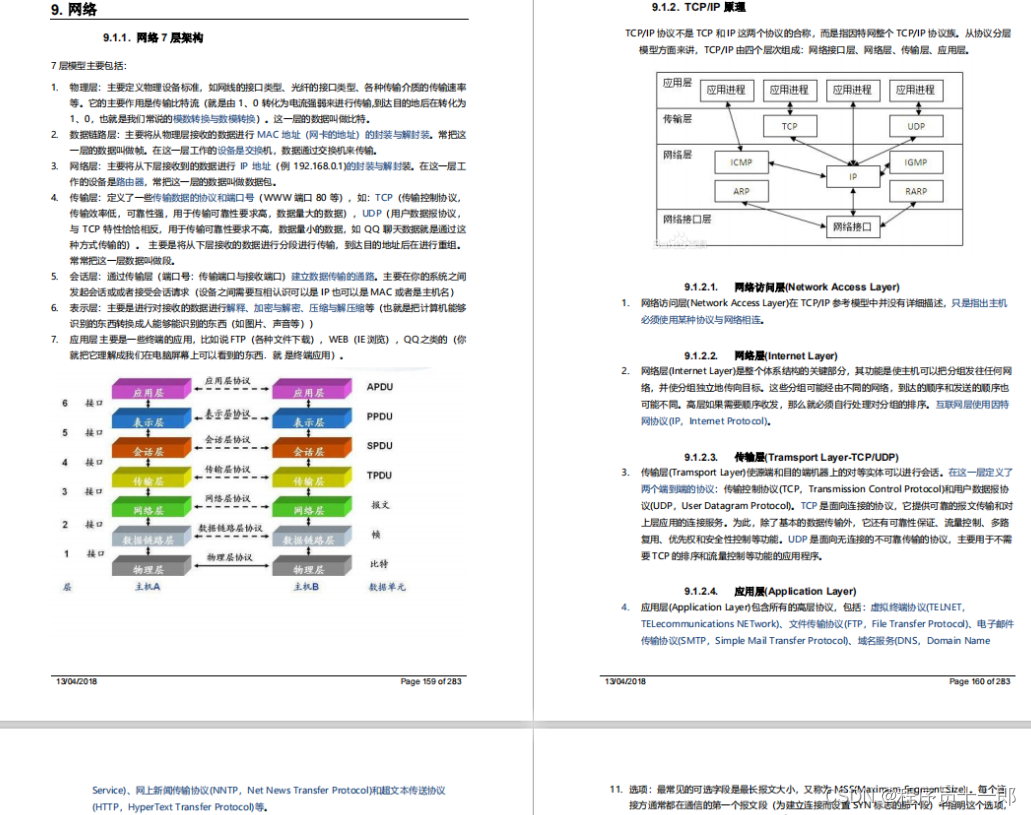Click the "SPDU" label in the diagram
This screenshot has height=815, width=1031.
(x=379, y=445)
